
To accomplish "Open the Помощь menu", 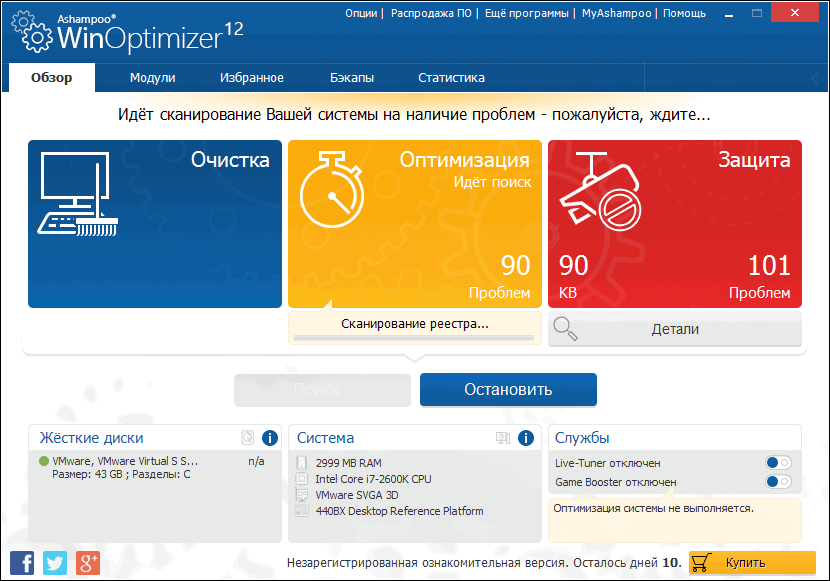I will (x=684, y=13).
